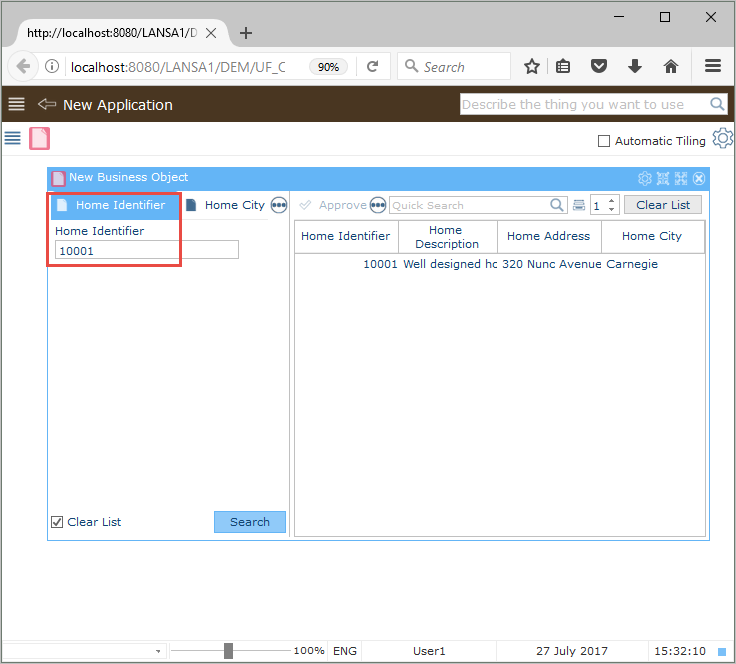Open more commands ellipsis beside Approve
Viewport: 736px width, 664px height.
[378, 205]
